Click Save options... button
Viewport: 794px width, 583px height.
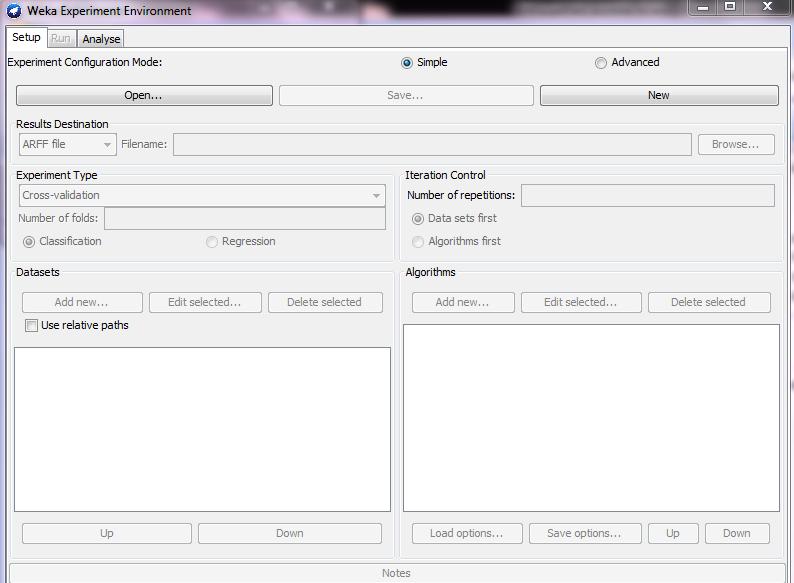585,533
